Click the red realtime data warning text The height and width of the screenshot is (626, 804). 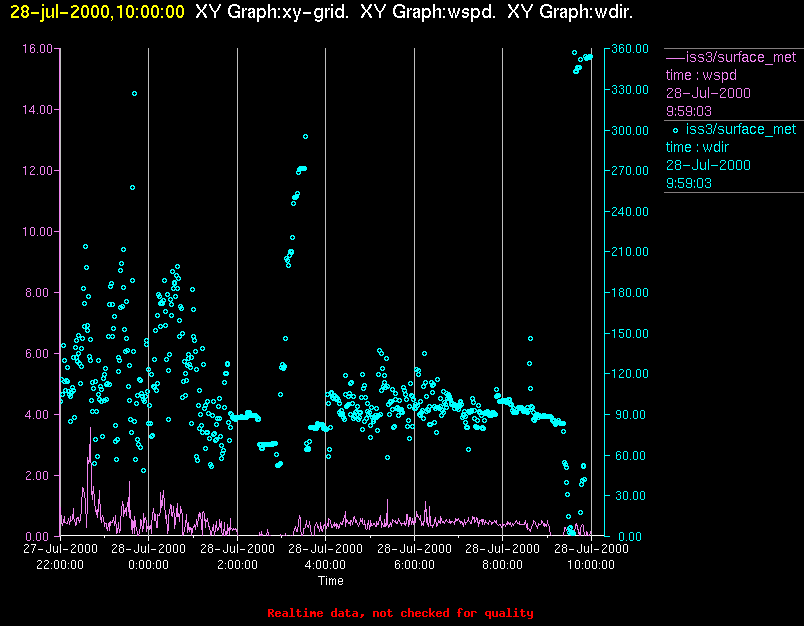(x=400, y=613)
